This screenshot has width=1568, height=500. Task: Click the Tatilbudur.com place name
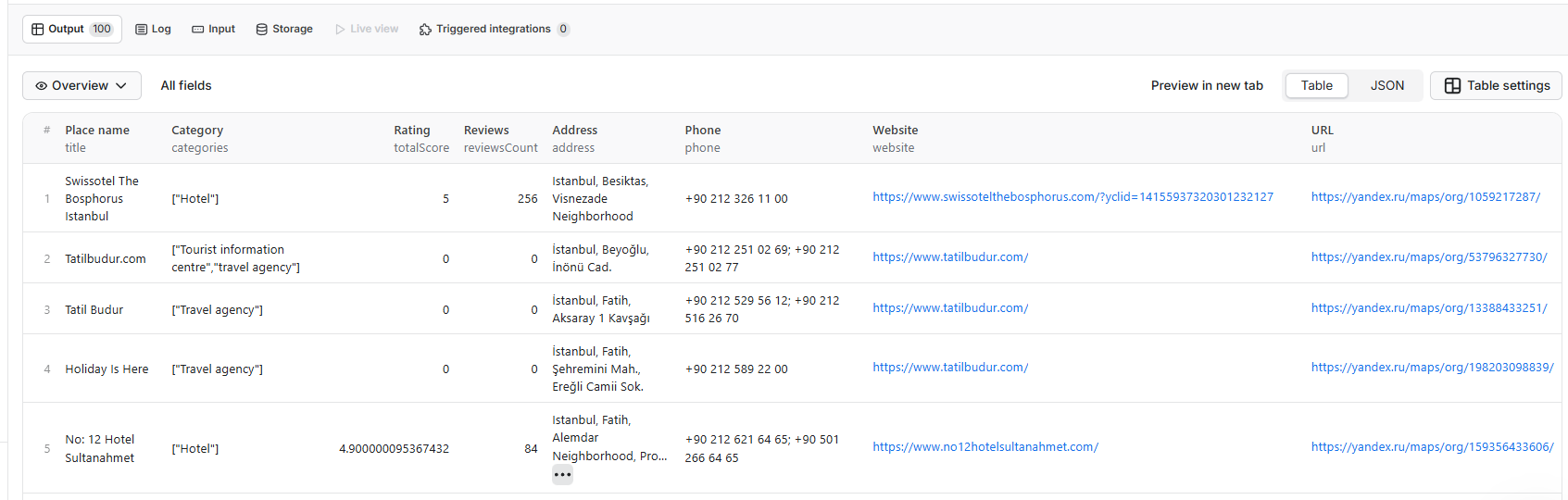coord(106,259)
